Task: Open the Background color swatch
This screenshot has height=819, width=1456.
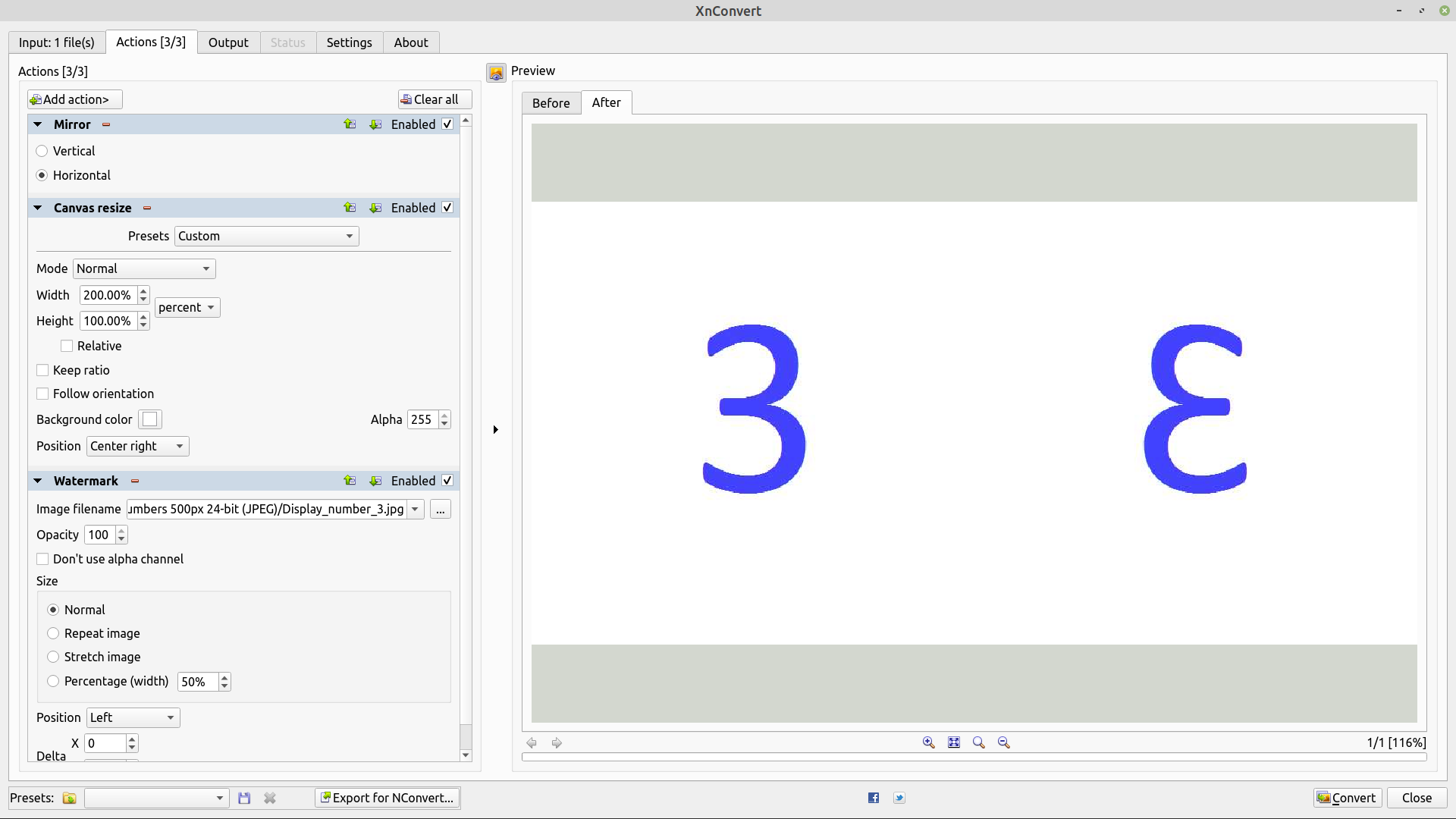Action: (x=150, y=419)
